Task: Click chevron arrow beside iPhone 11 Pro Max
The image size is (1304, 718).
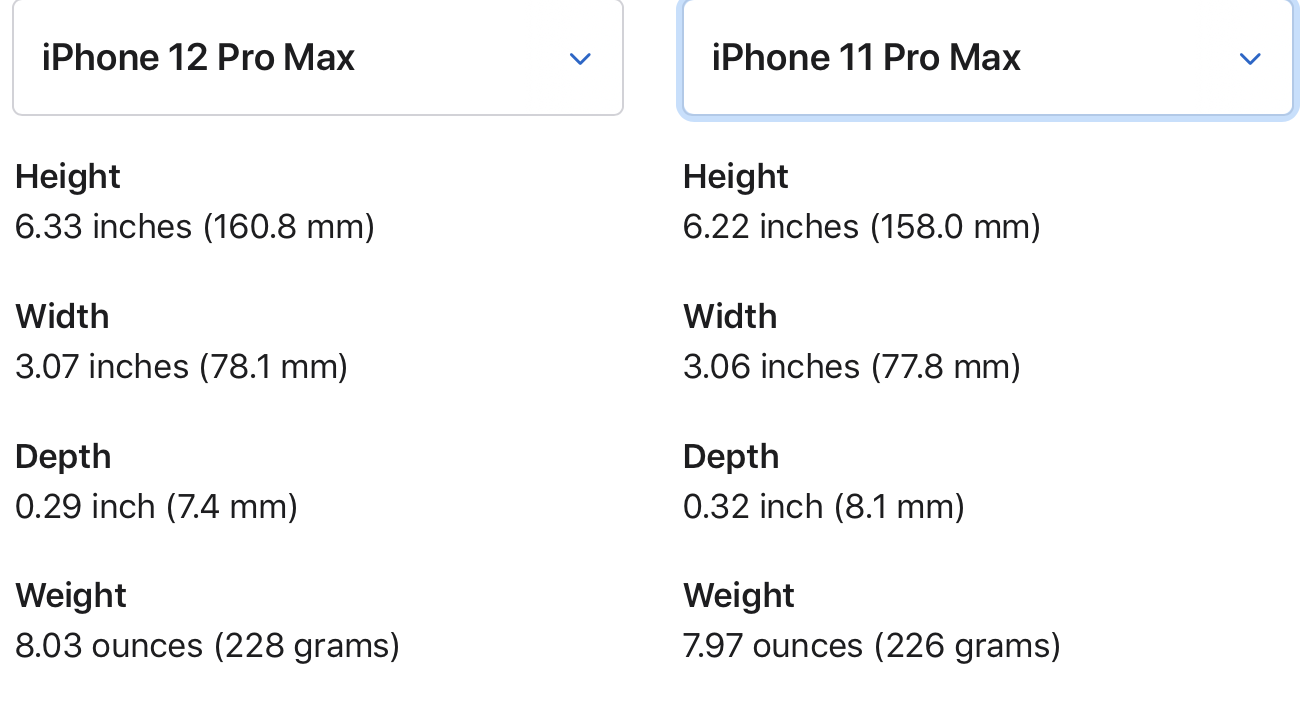Action: coord(1249,59)
